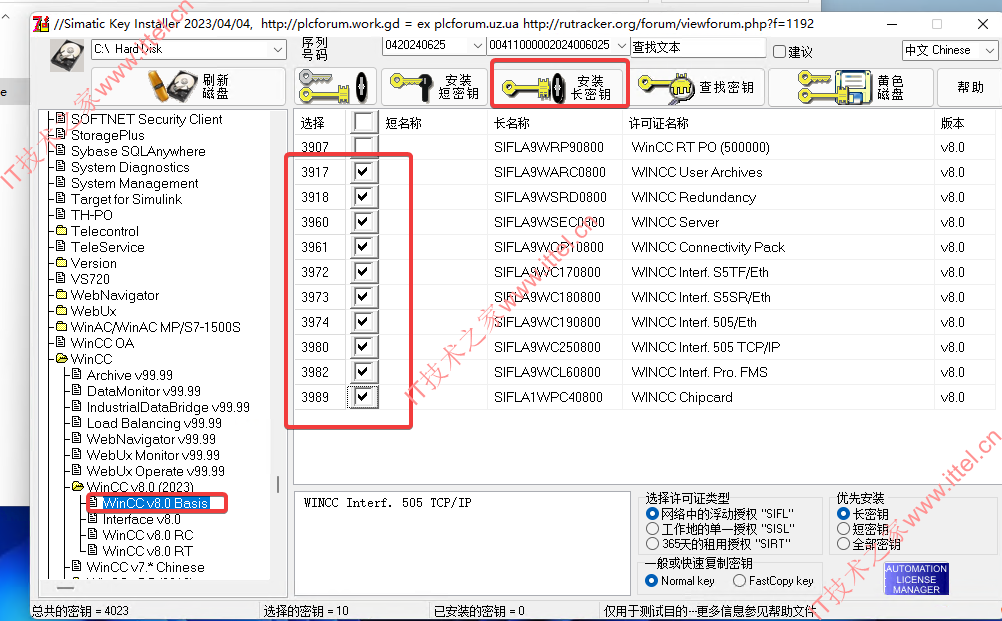Click the folder icon beside WebUx
This screenshot has width=1002, height=621.
(x=61, y=310)
